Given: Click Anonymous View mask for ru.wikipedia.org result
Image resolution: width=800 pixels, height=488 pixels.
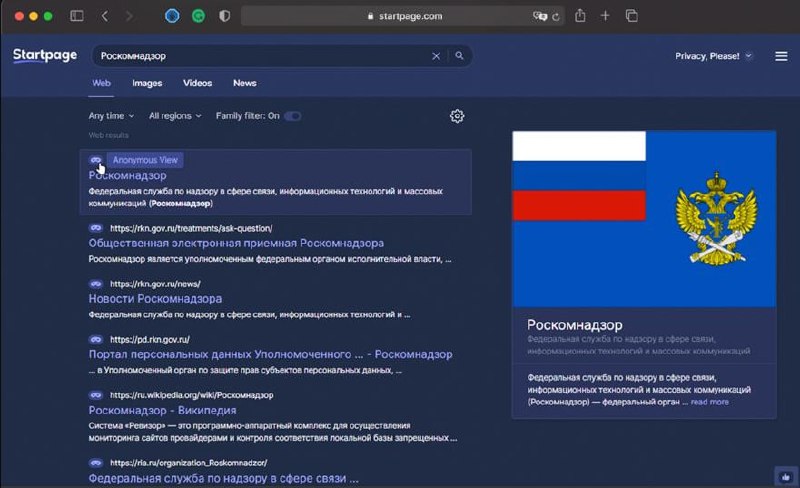Looking at the screenshot, I should [95, 395].
